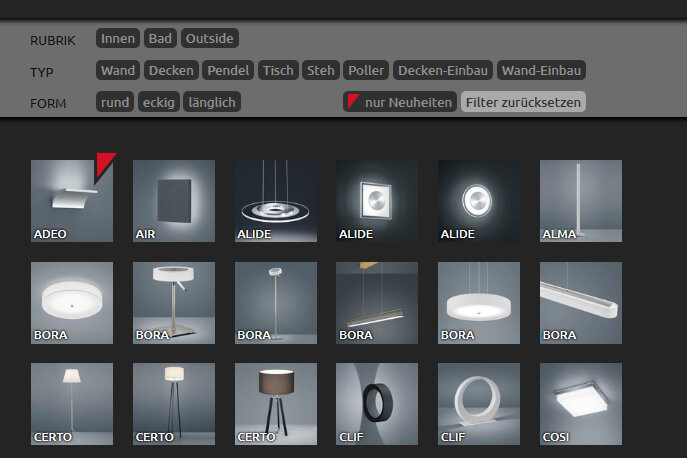Filter by form rund
687x458 pixels.
tap(115, 102)
